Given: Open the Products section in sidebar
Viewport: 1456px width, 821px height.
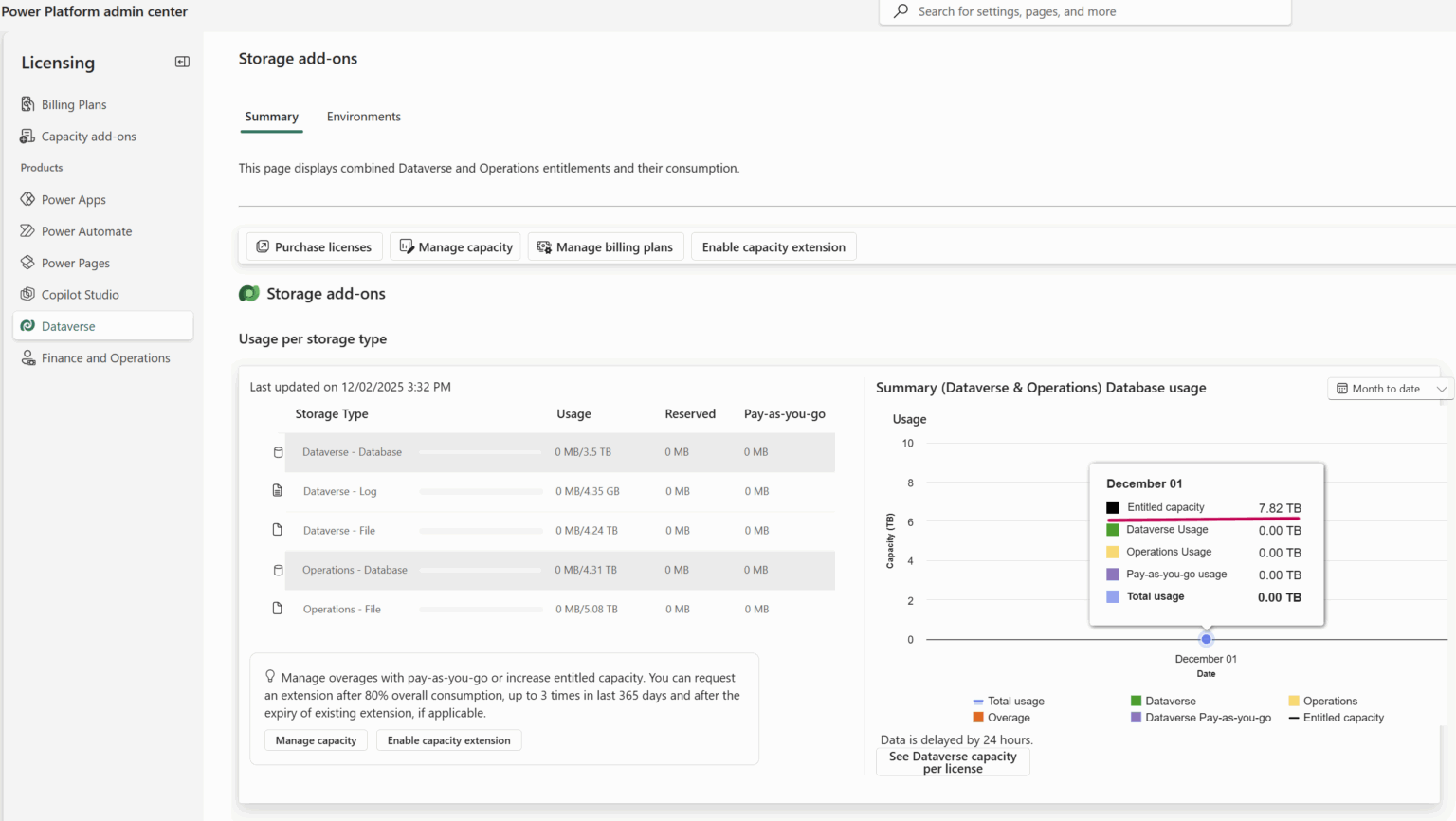Looking at the screenshot, I should [x=41, y=167].
